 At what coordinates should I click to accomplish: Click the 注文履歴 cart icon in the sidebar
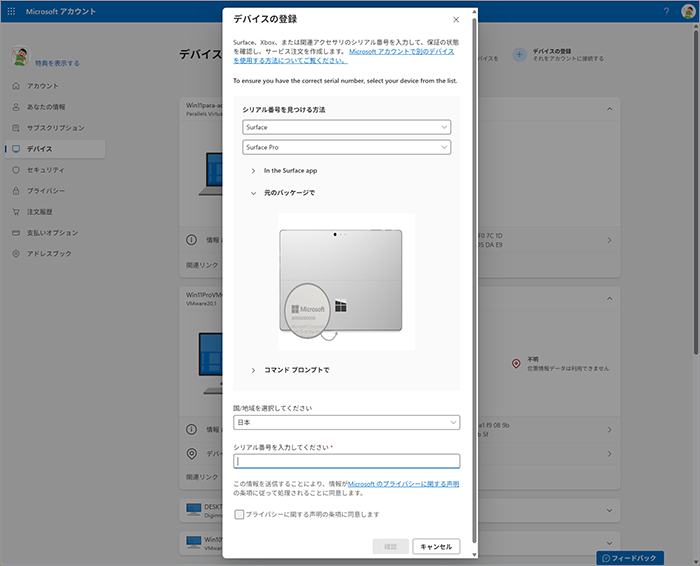pos(16,212)
